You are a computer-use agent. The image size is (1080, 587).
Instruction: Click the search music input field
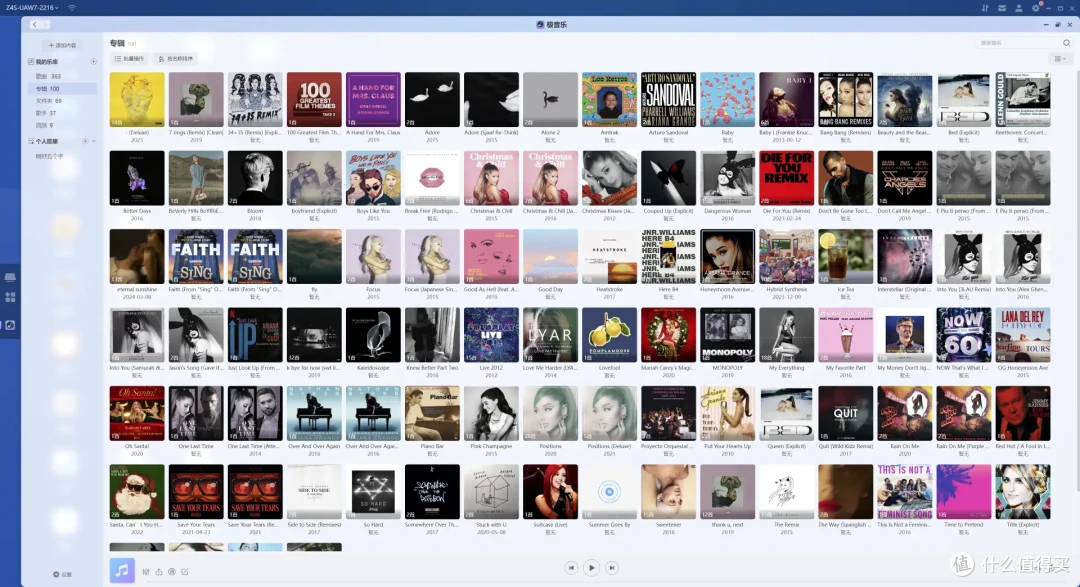pos(1018,43)
